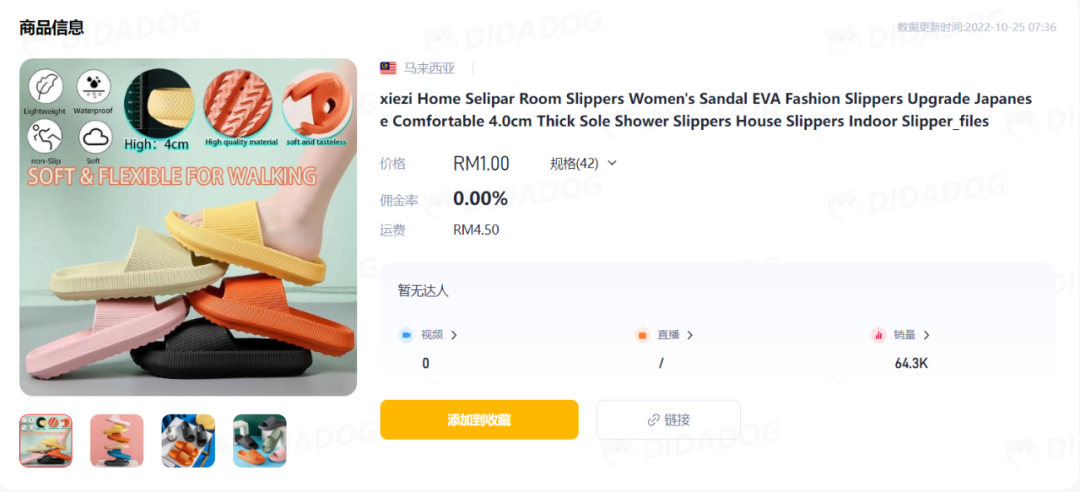1080x492 pixels.
Task: Expand the 规格(42) specification dropdown
Action: [x=583, y=163]
